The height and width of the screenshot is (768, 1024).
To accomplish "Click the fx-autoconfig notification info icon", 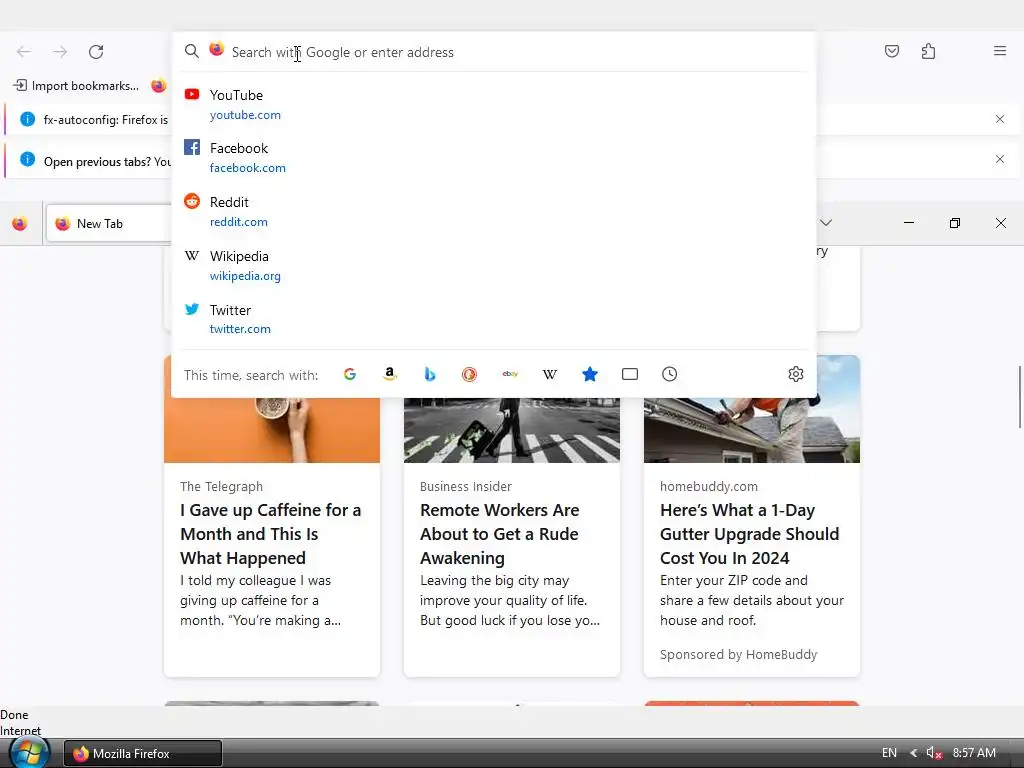I will coord(27,119).
